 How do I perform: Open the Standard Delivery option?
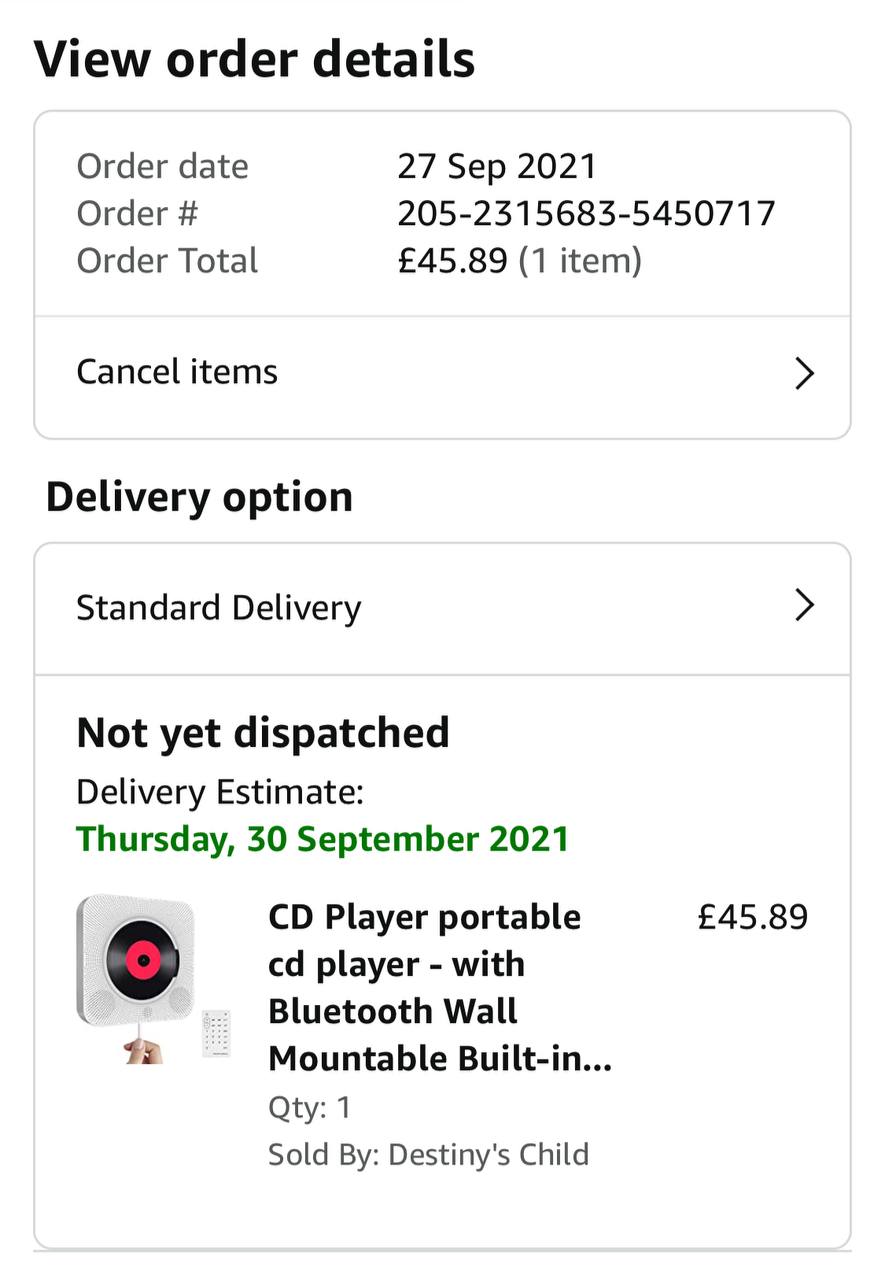point(219,608)
